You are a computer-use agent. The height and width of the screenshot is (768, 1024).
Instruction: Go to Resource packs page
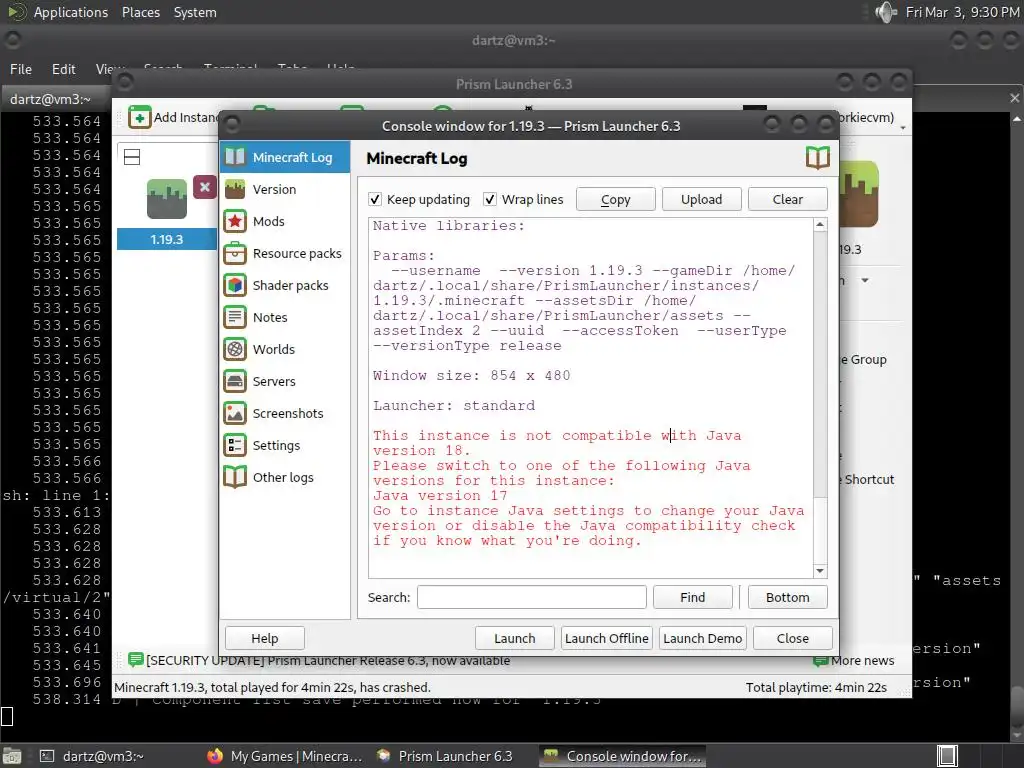[x=285, y=253]
